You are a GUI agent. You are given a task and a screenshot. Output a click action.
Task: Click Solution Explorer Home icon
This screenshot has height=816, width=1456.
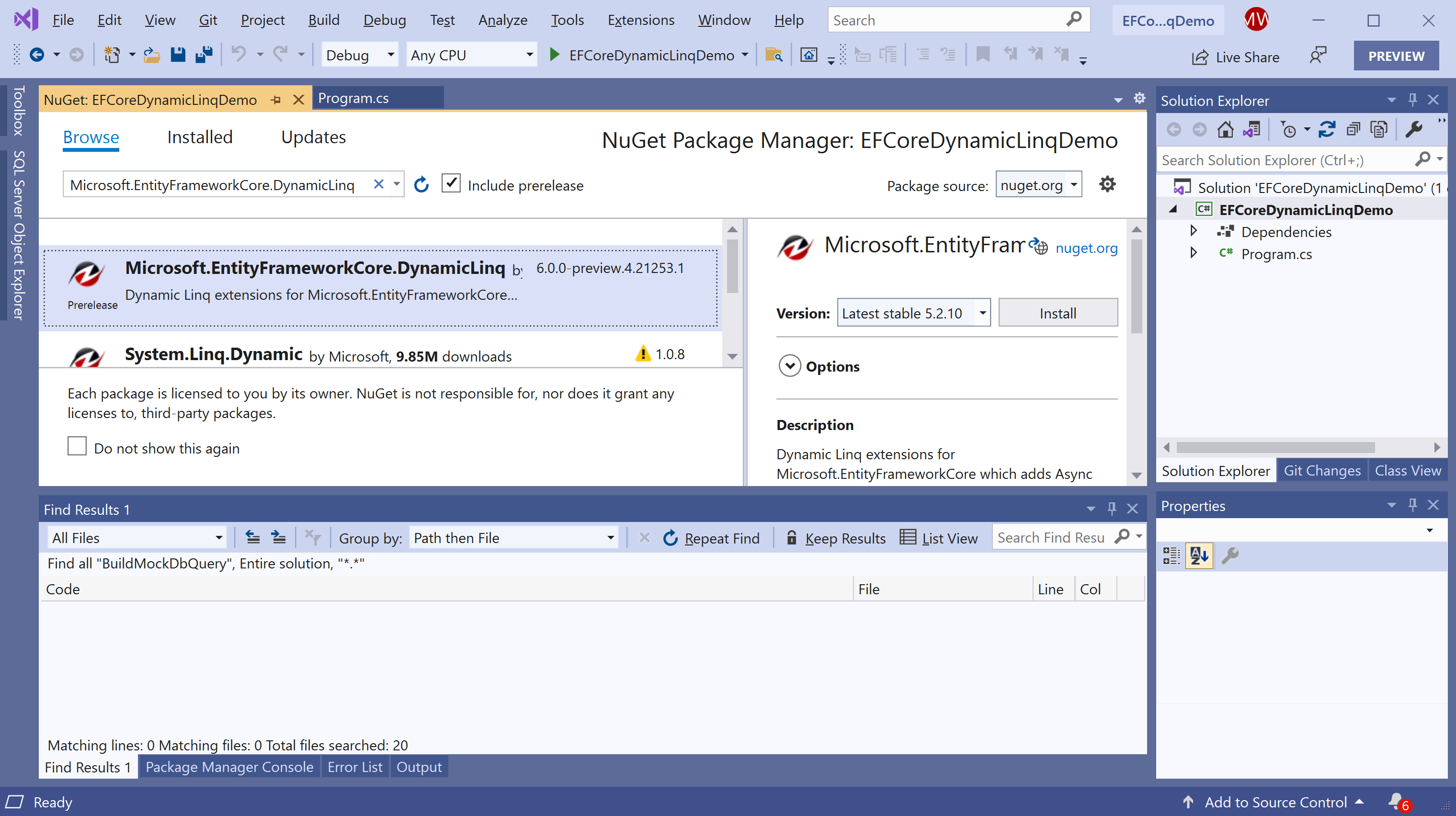(1225, 130)
